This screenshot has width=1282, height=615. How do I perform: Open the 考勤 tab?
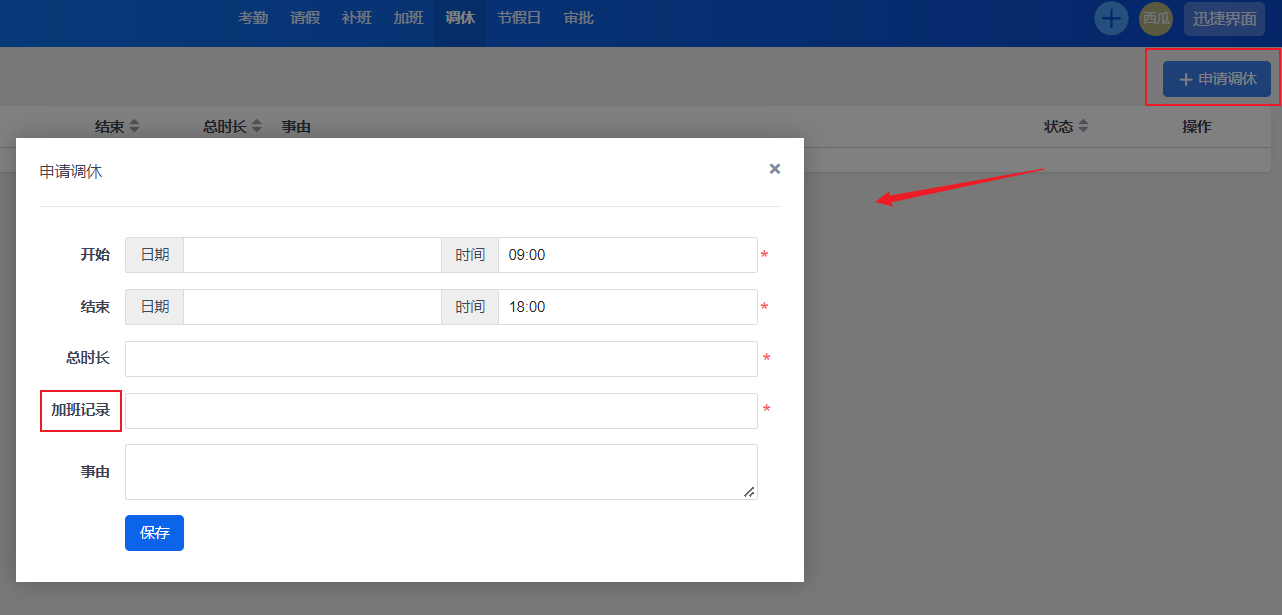pos(253,18)
